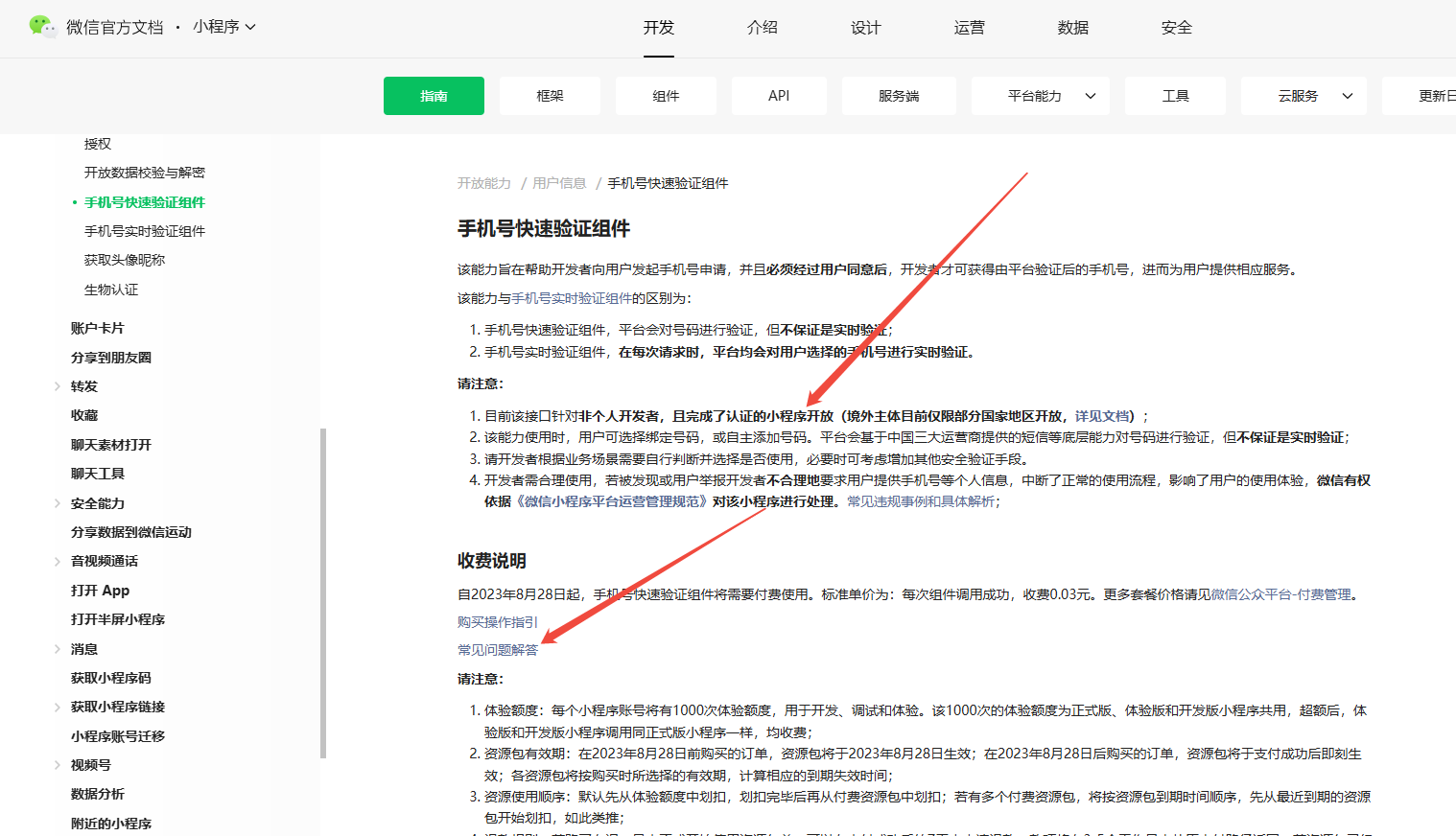Screen dimensions: 1456x836
Task: Expand the 音视频通话 sidebar section
Action: pos(58,561)
